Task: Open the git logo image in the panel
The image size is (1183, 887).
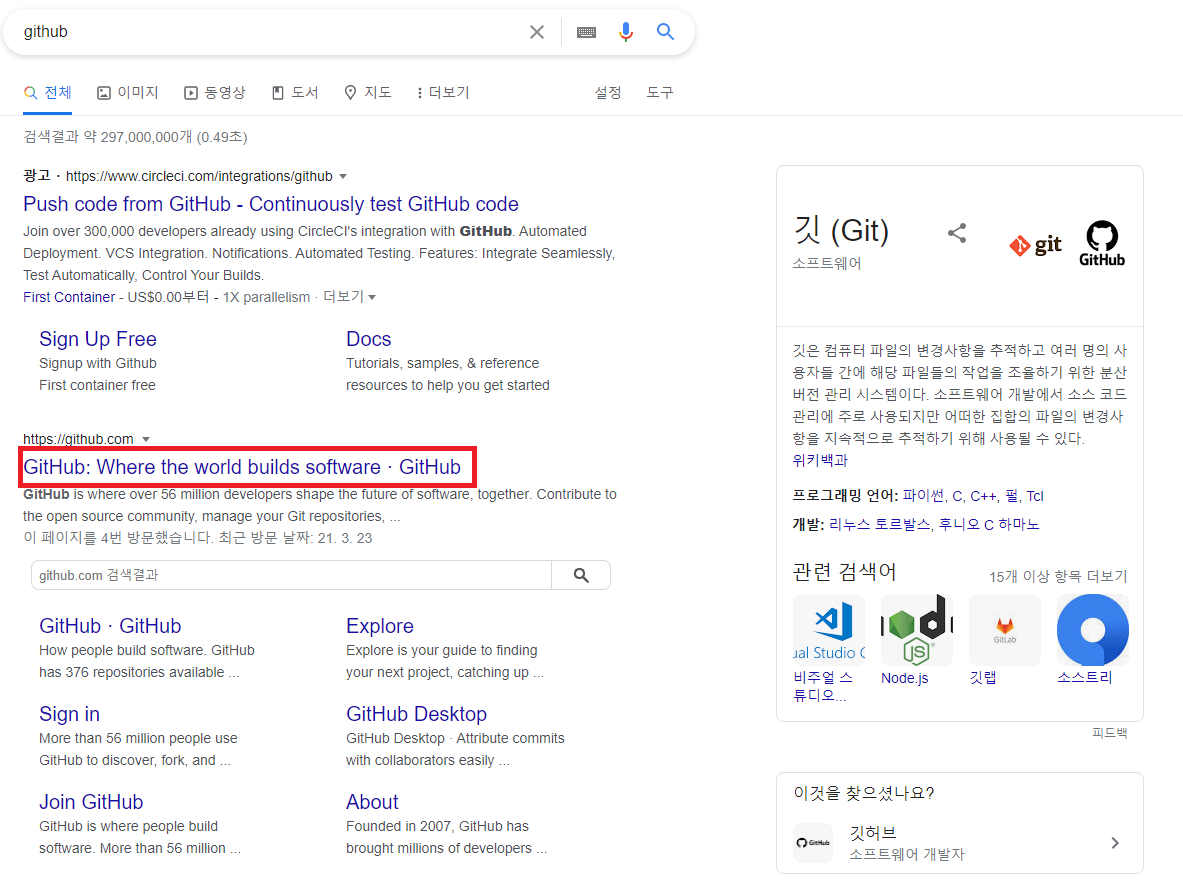Action: tap(1035, 245)
